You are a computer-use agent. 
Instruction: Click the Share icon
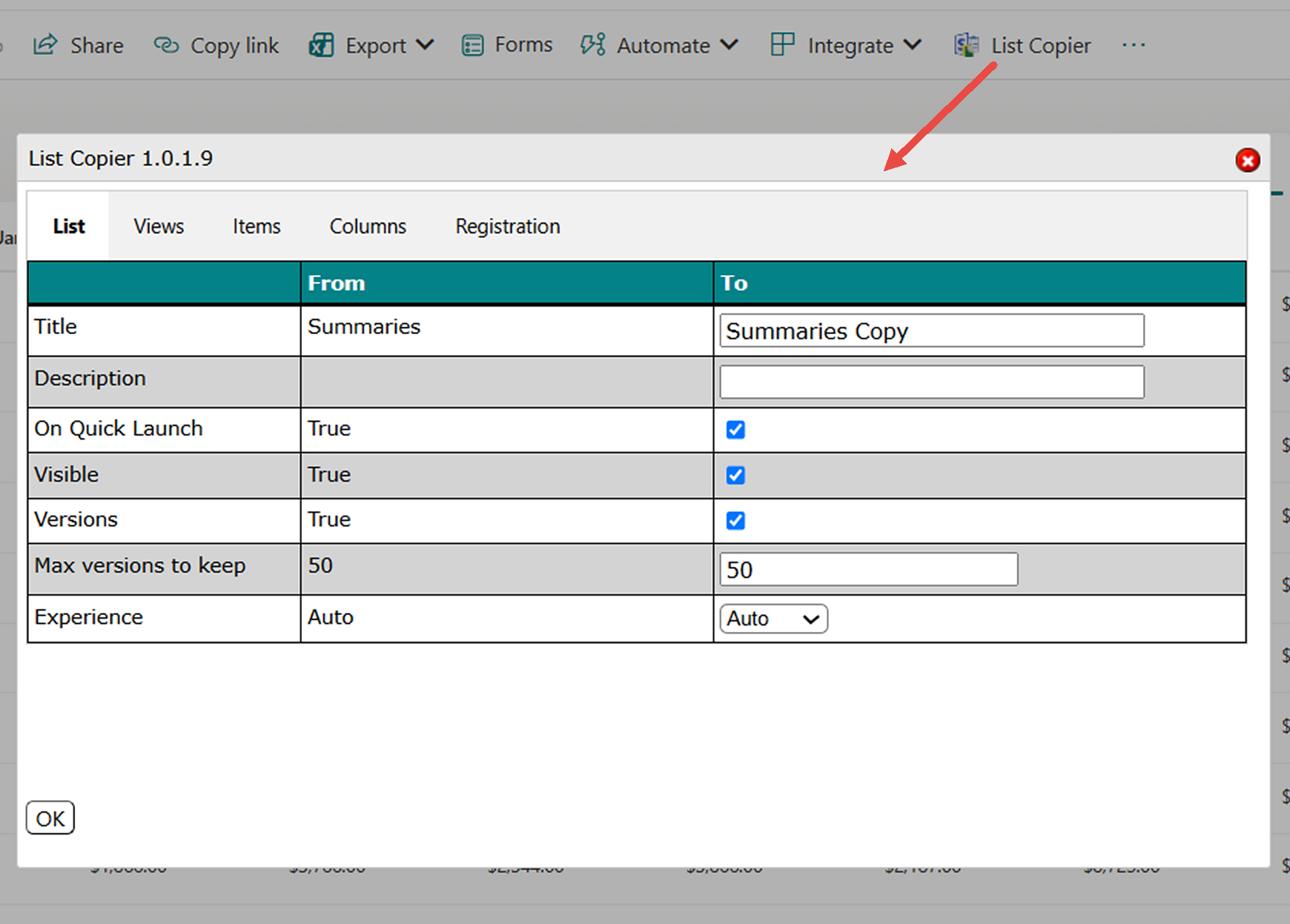coord(46,44)
